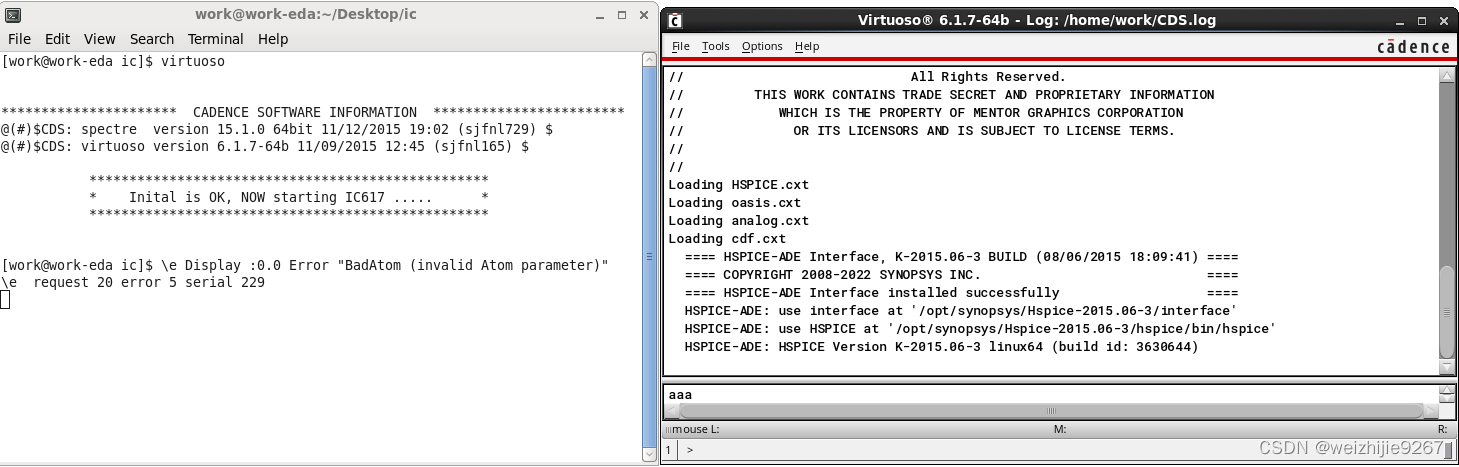This screenshot has height=467, width=1459.
Task: Minimize the terminal window
Action: (599, 16)
